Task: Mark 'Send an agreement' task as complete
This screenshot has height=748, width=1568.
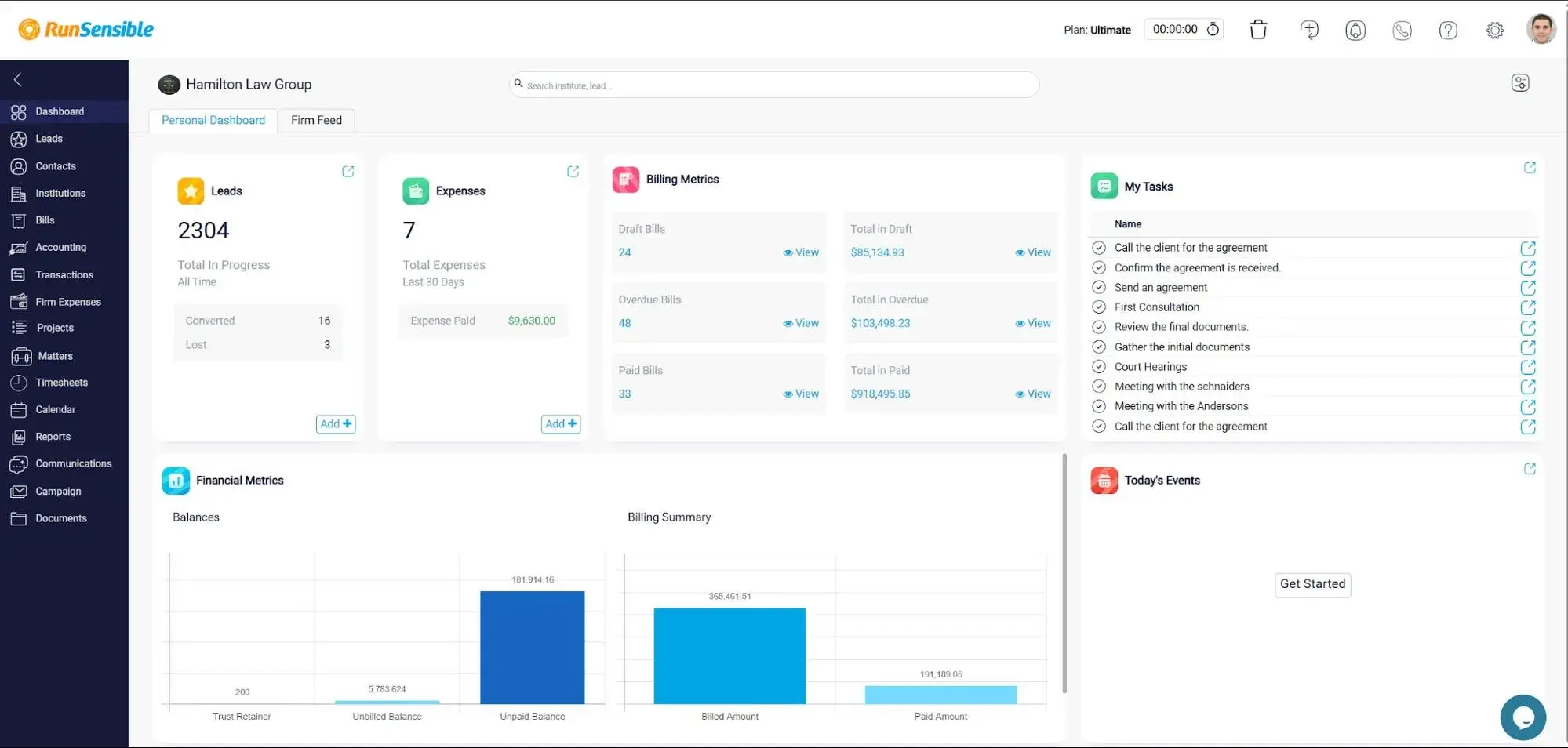Action: click(1099, 287)
